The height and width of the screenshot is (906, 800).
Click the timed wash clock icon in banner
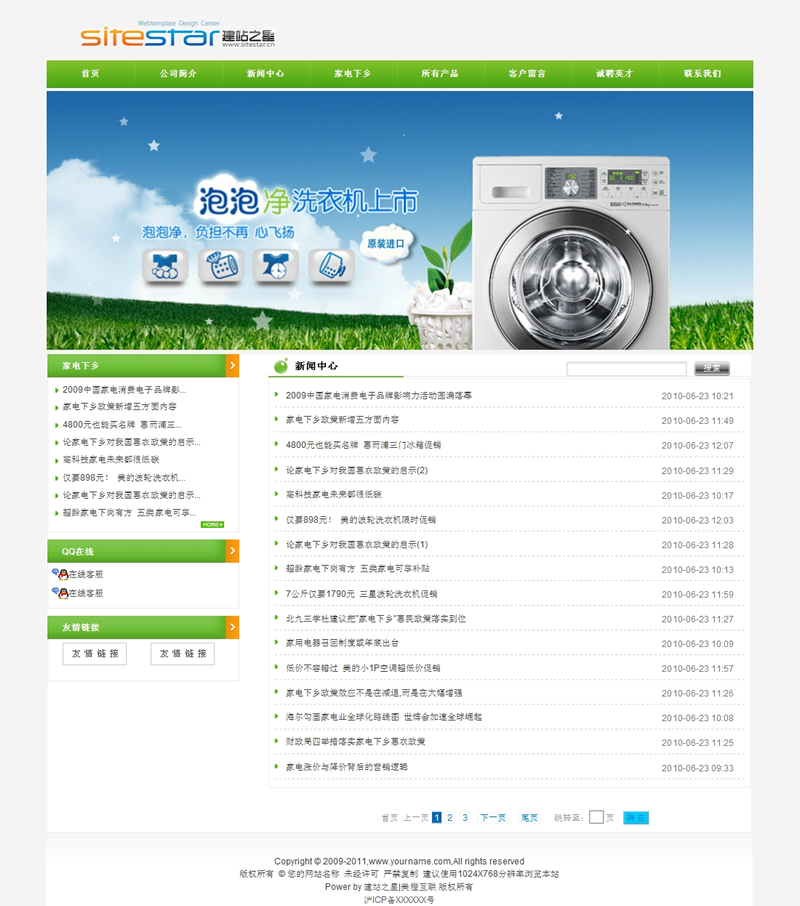pos(273,265)
